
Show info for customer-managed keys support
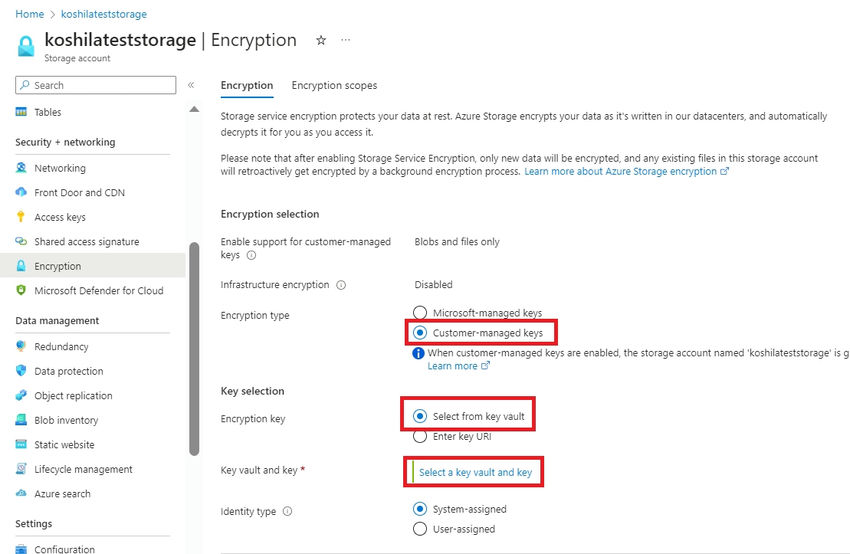click(251, 255)
